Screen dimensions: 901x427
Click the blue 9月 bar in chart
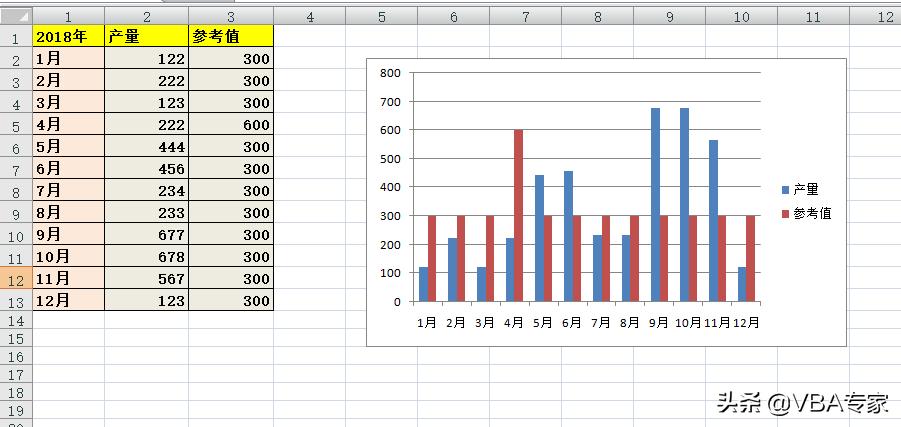(655, 205)
